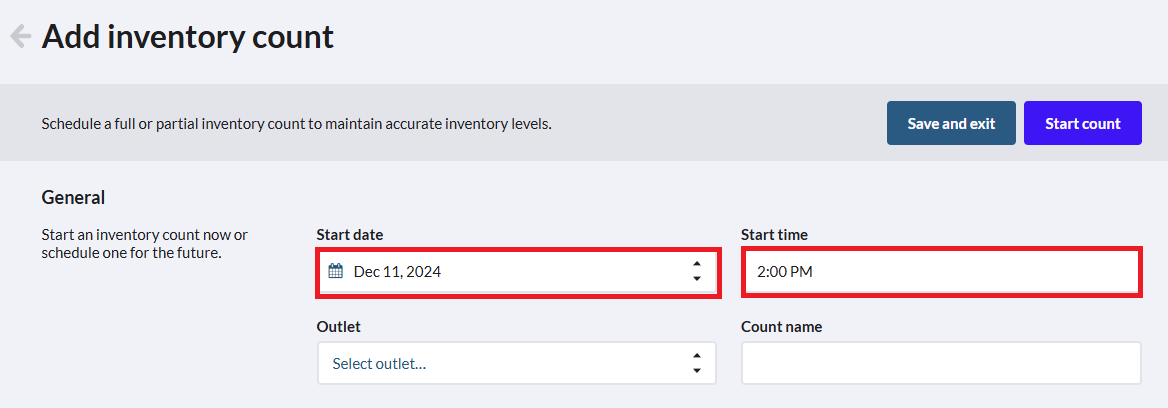Image resolution: width=1168 pixels, height=408 pixels.
Task: Click the Add inventory count page title
Action: pos(188,36)
